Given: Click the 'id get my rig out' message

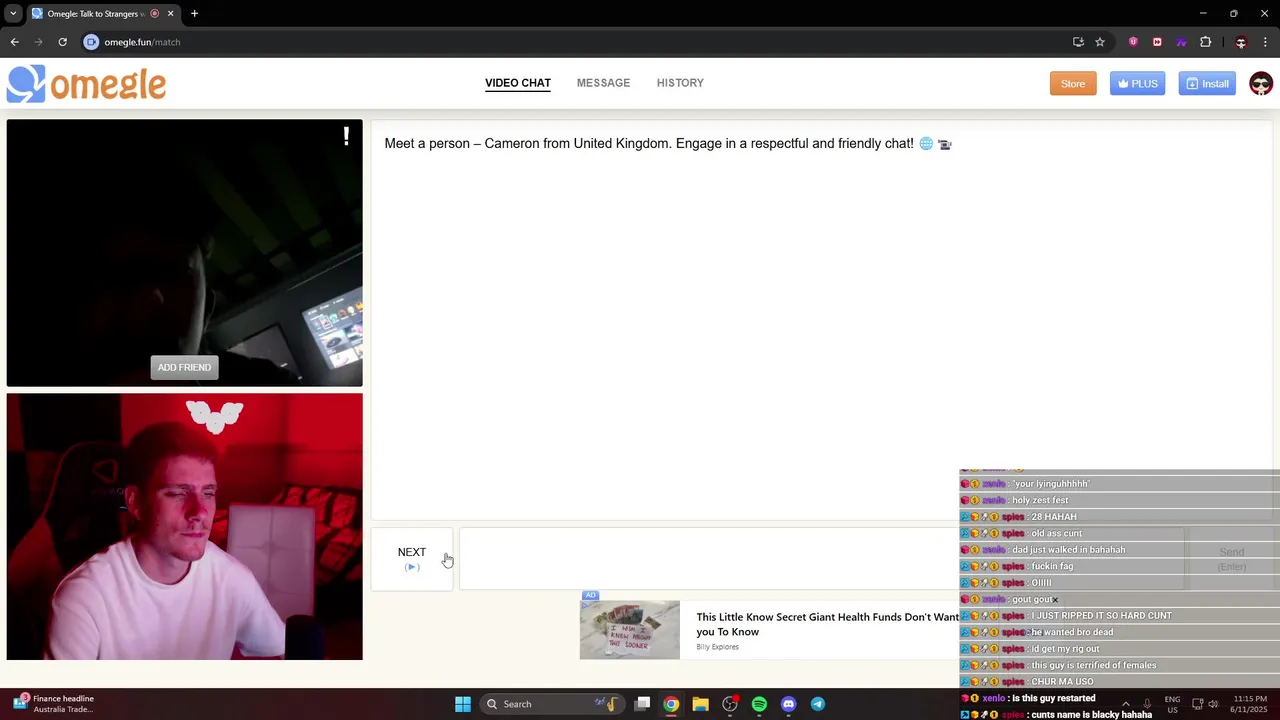Looking at the screenshot, I should pyautogui.click(x=1065, y=649).
